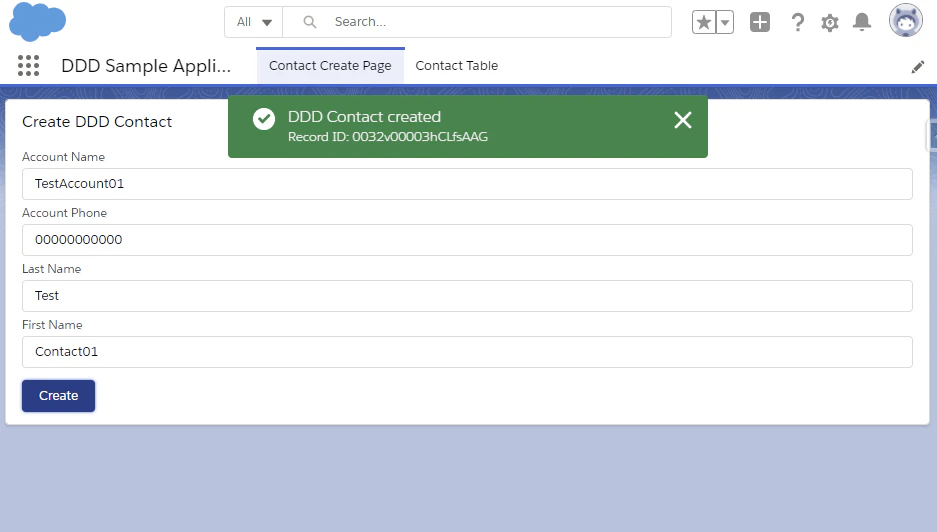Click the Last Name label
Image resolution: width=937 pixels, height=532 pixels.
pyautogui.click(x=51, y=269)
